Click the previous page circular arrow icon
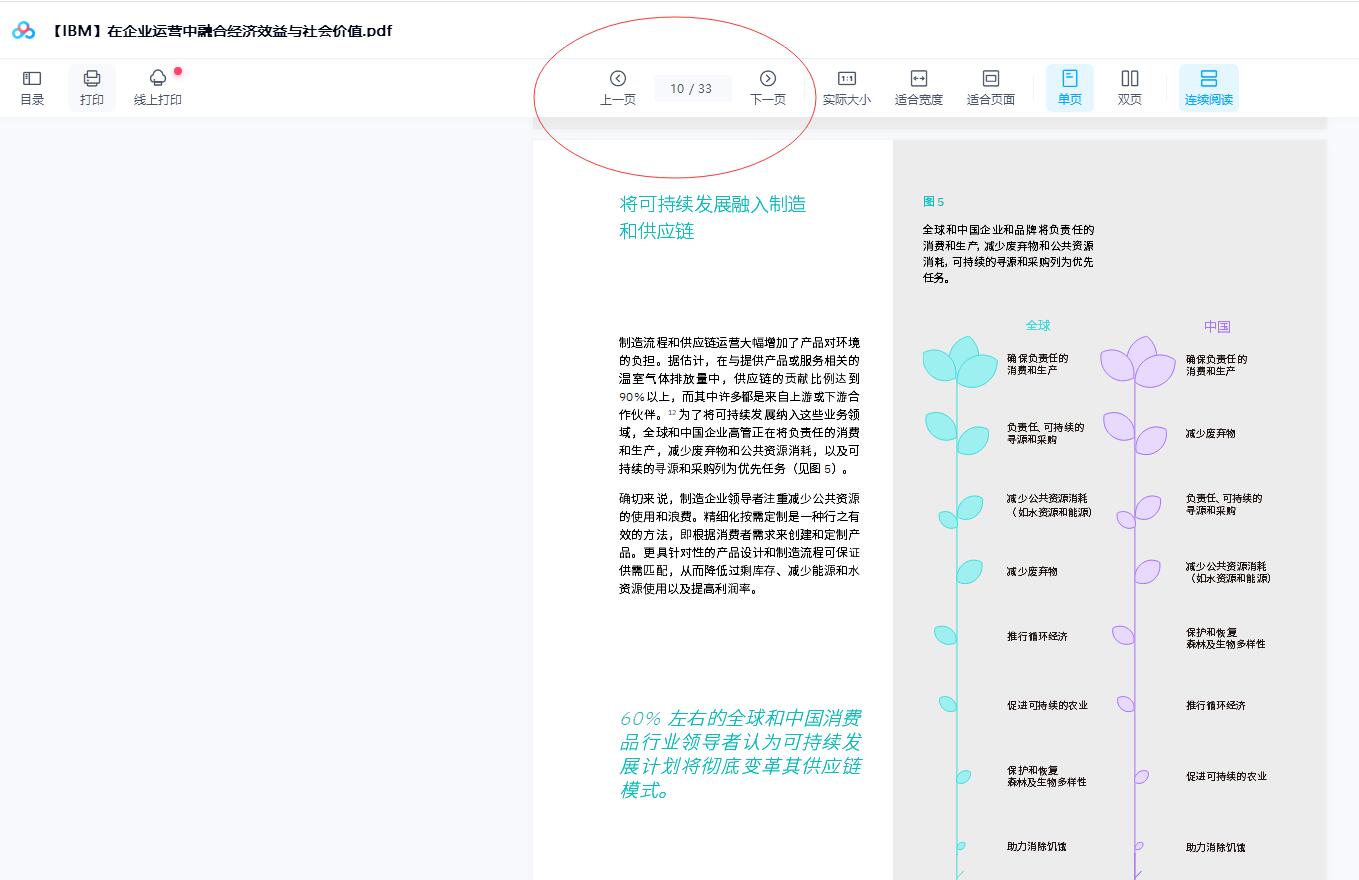1359x880 pixels. click(x=617, y=77)
